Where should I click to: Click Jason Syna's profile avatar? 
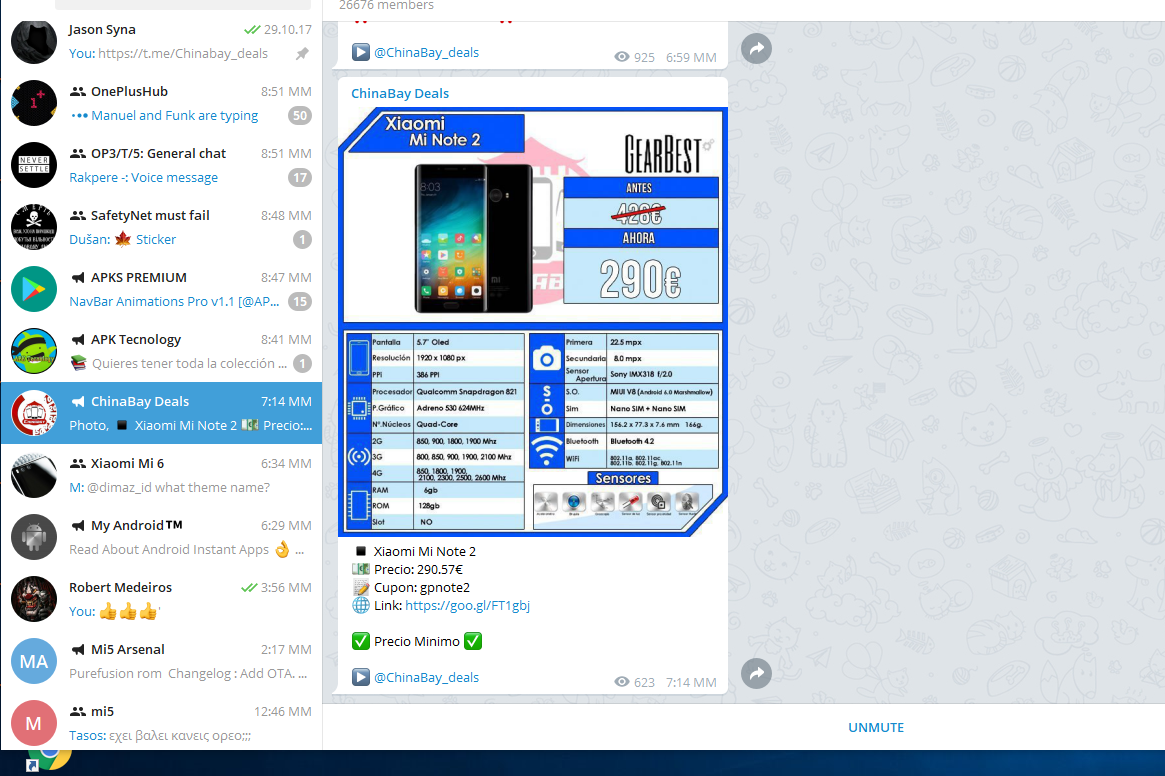(x=33, y=42)
